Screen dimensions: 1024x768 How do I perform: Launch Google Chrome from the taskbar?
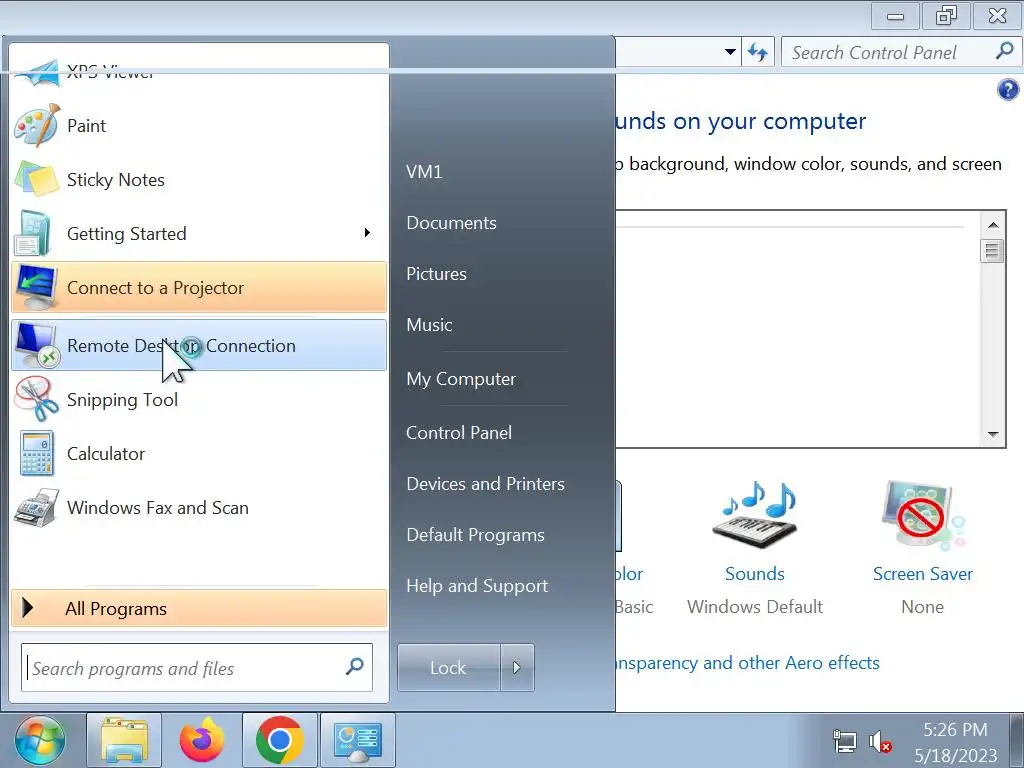[x=280, y=740]
